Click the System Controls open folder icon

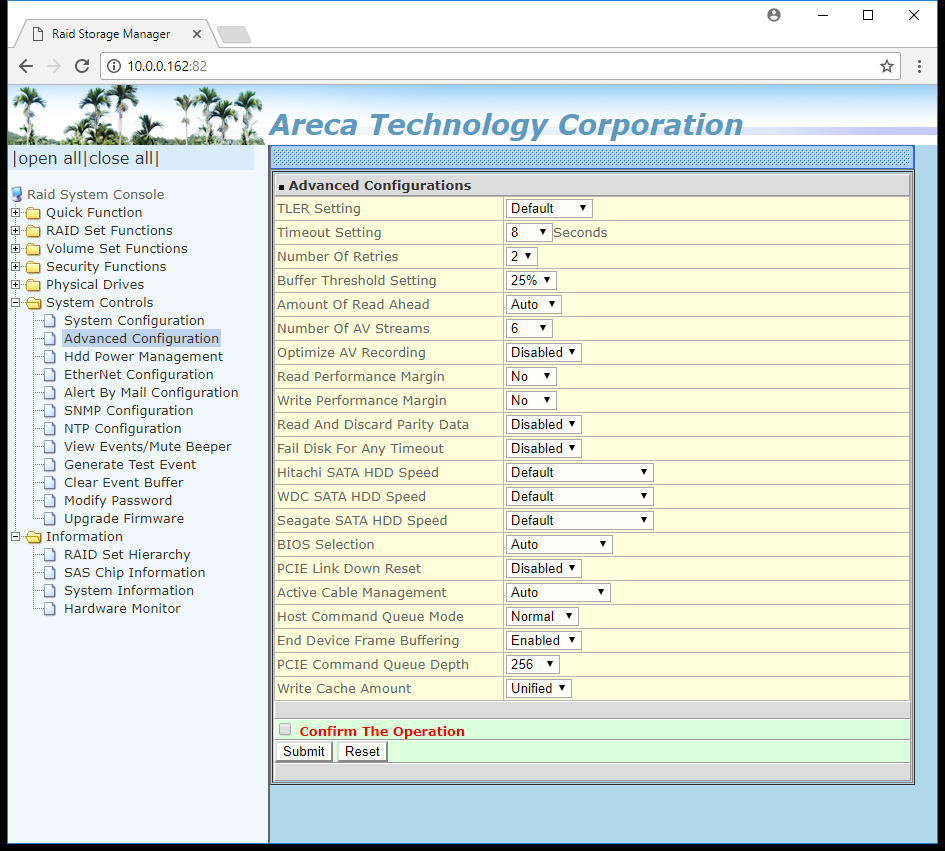(34, 303)
